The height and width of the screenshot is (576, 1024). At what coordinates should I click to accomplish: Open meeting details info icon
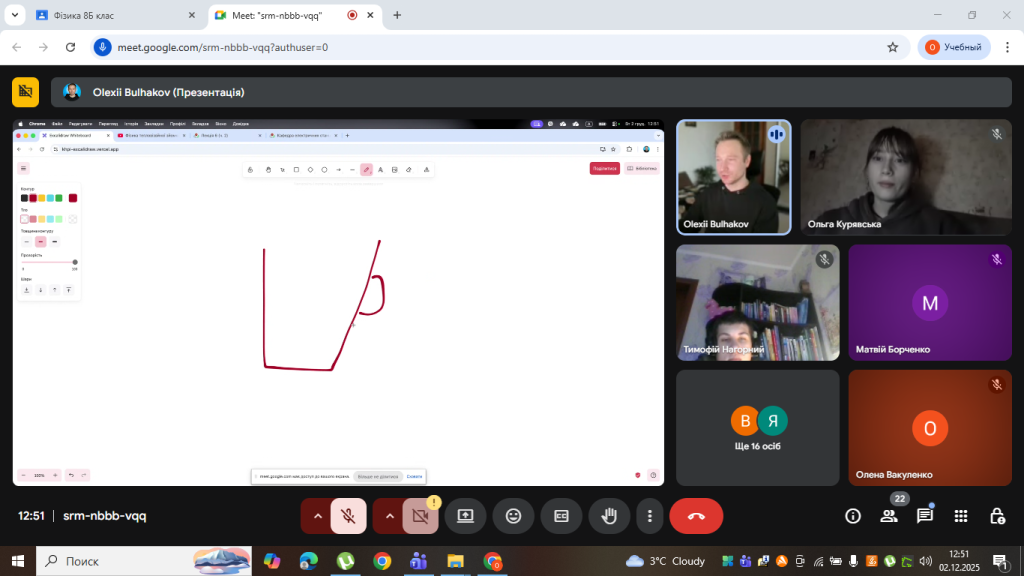coord(852,516)
